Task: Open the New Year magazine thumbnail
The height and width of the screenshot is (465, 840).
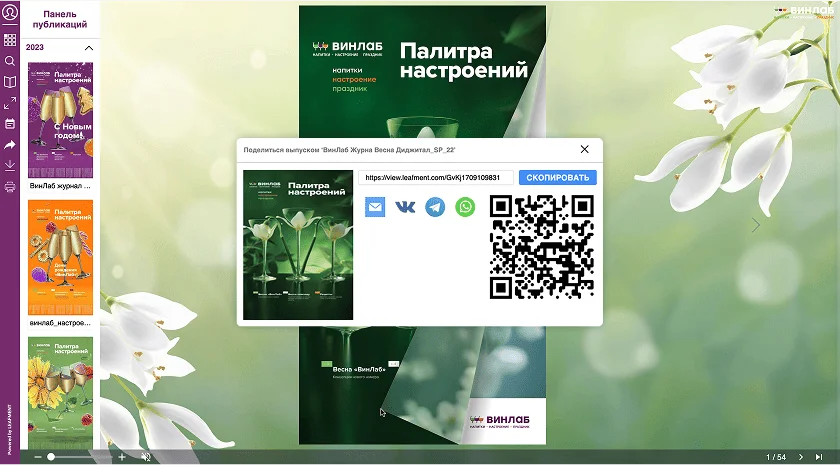Action: click(x=60, y=120)
